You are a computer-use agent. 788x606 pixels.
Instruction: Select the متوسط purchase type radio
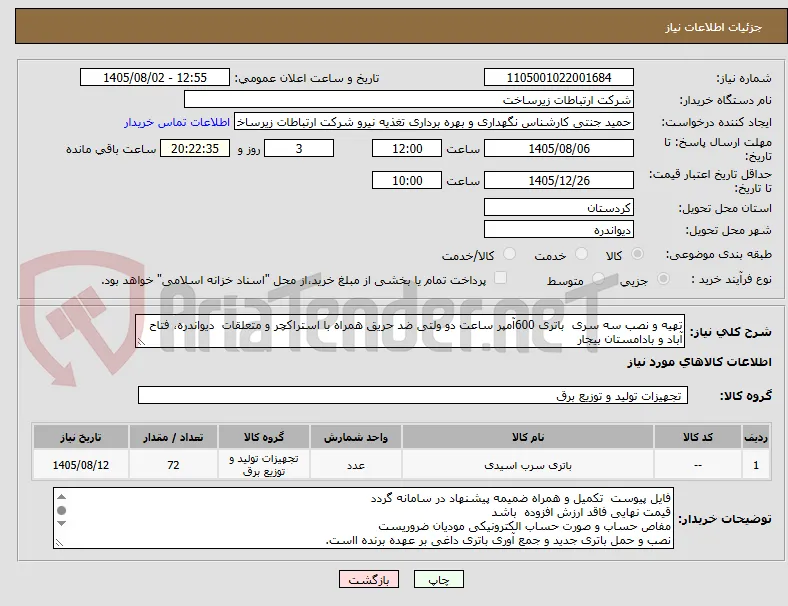pos(598,278)
